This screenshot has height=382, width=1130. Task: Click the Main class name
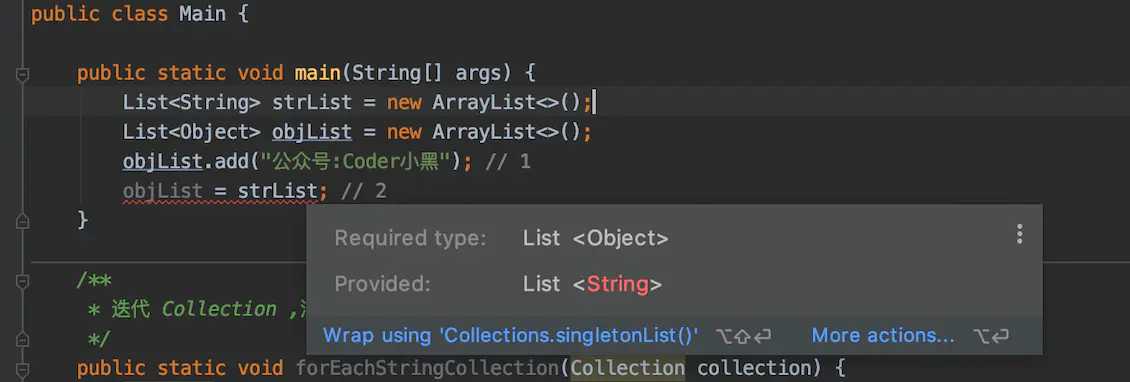[203, 14]
